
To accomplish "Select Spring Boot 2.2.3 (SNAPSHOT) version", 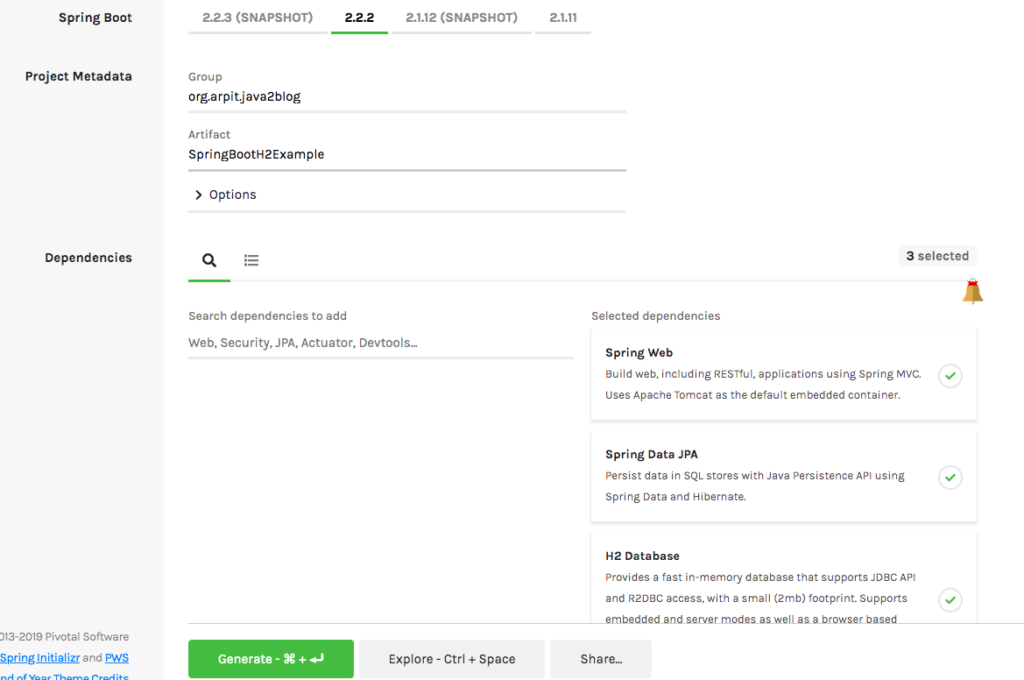I will click(258, 18).
